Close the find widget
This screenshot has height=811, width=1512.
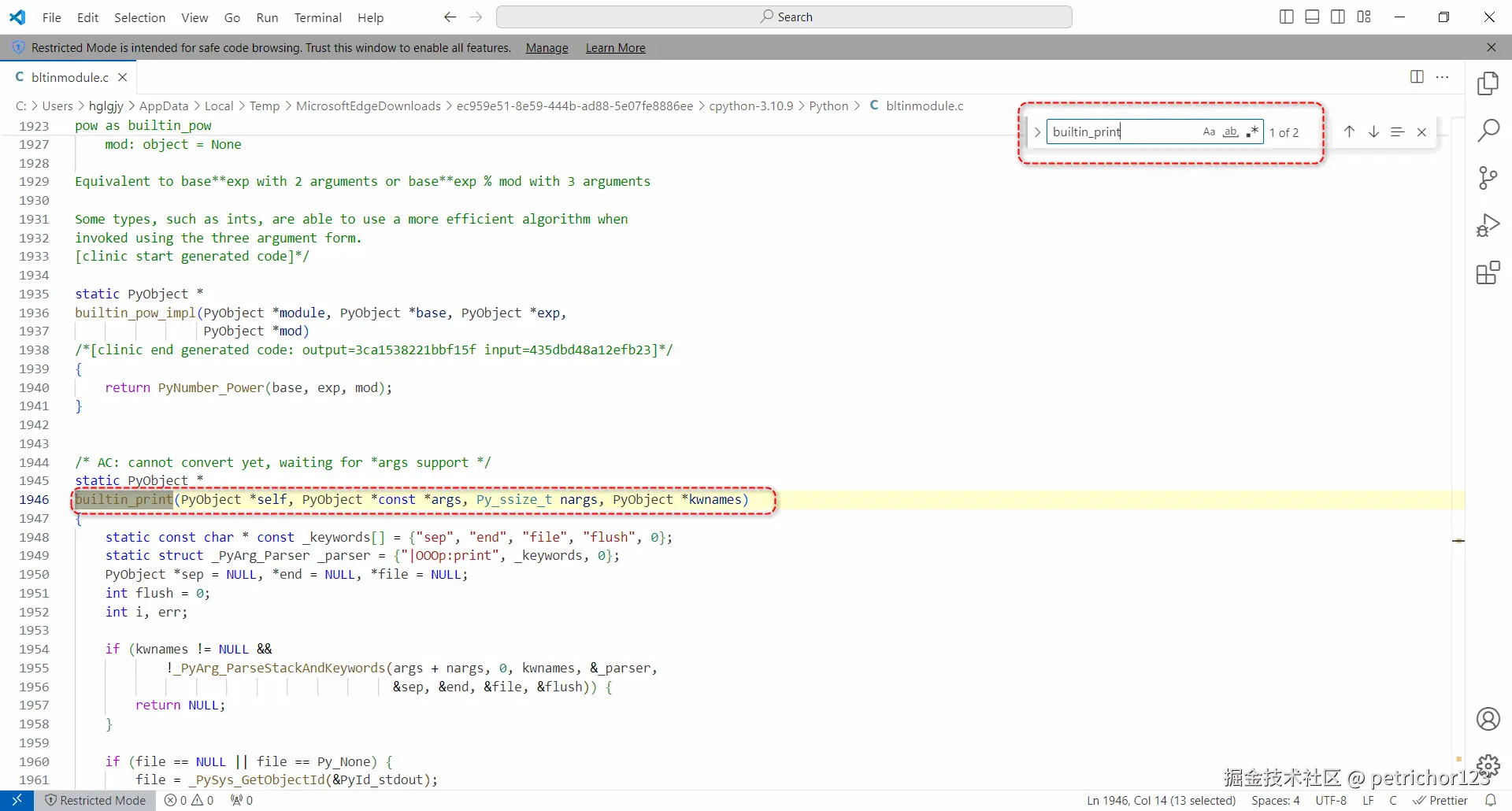[x=1421, y=132]
